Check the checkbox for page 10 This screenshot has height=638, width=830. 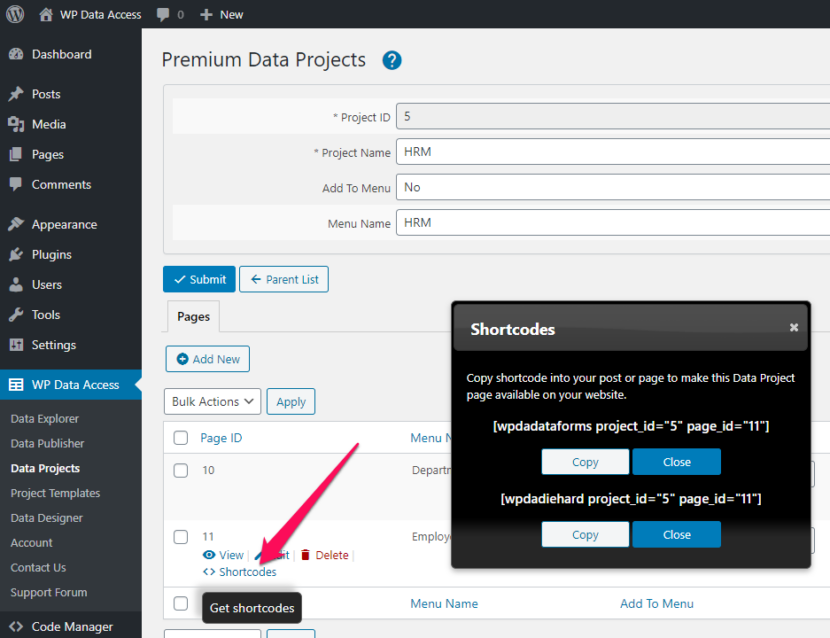pyautogui.click(x=179, y=469)
